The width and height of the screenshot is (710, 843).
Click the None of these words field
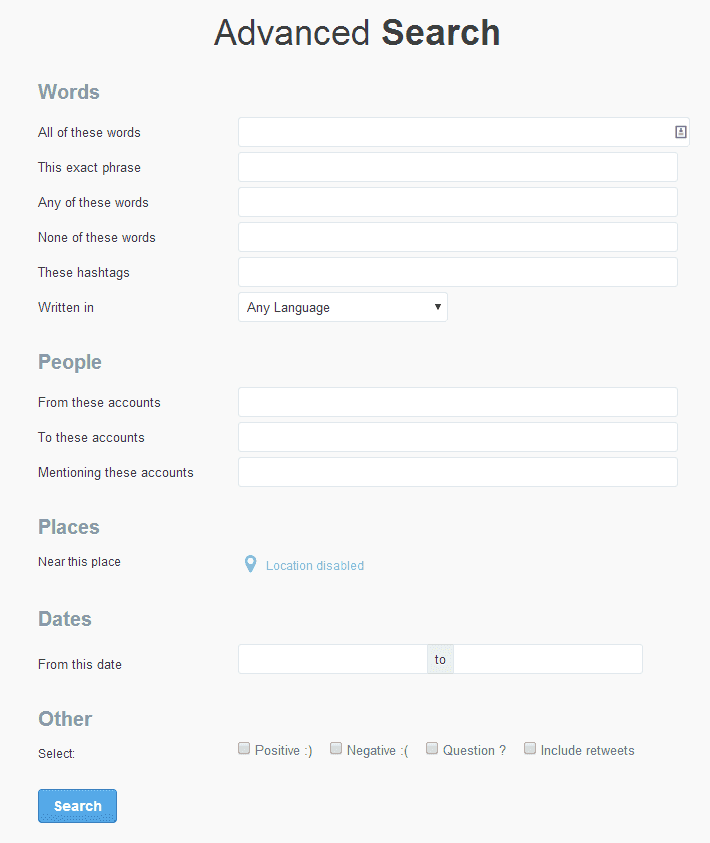click(x=458, y=237)
